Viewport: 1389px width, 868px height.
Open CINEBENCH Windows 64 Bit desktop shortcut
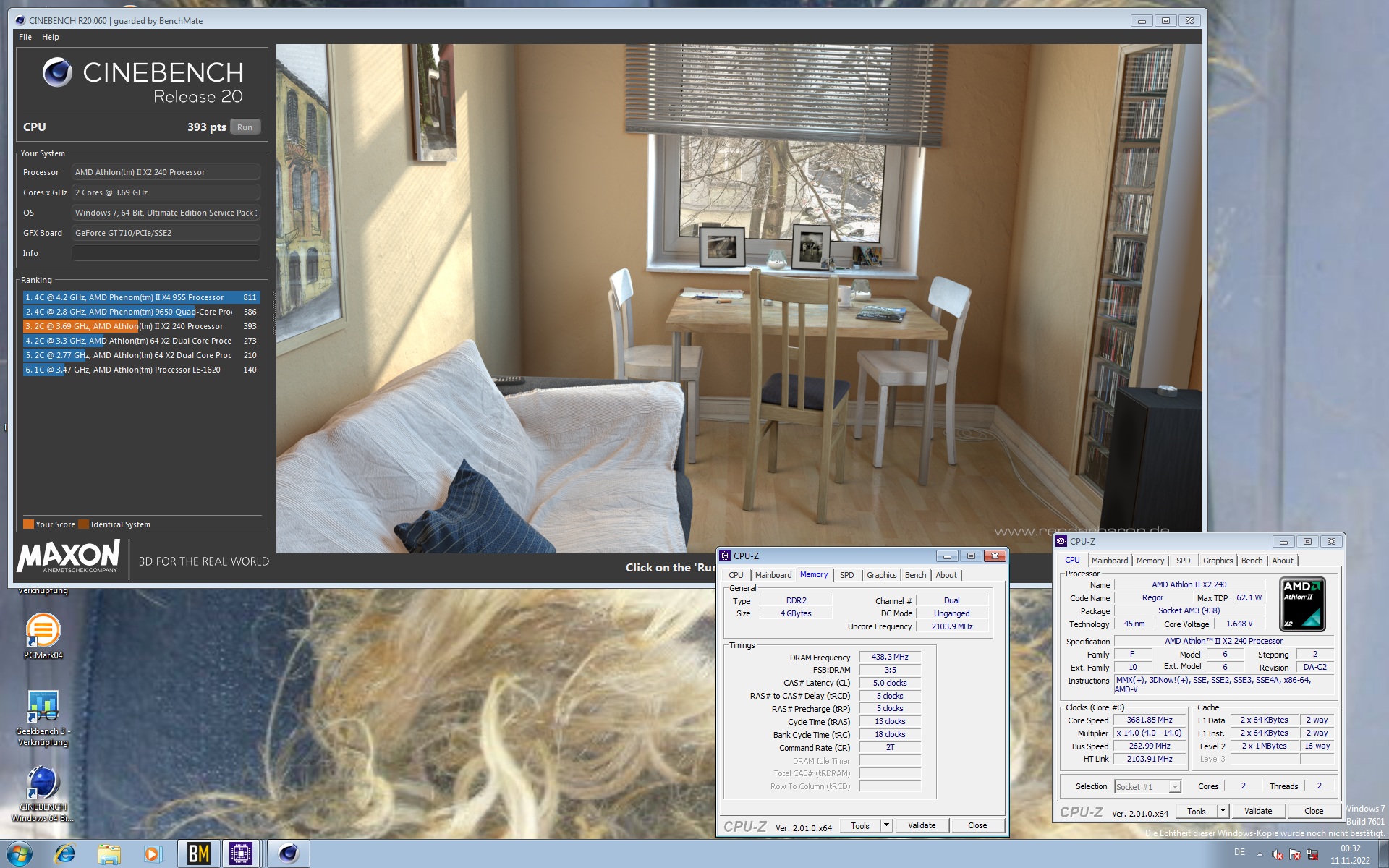[43, 794]
